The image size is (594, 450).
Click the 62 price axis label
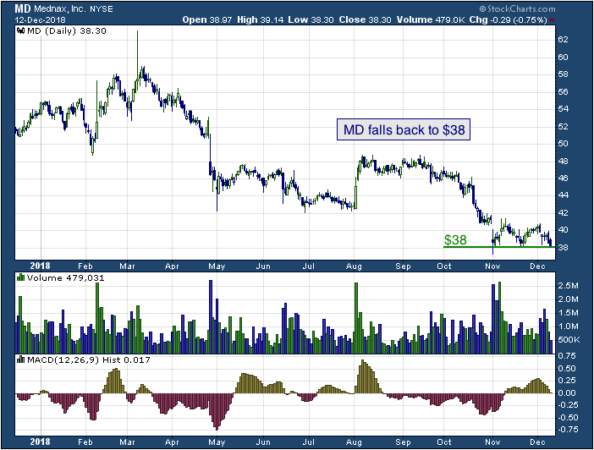(563, 39)
